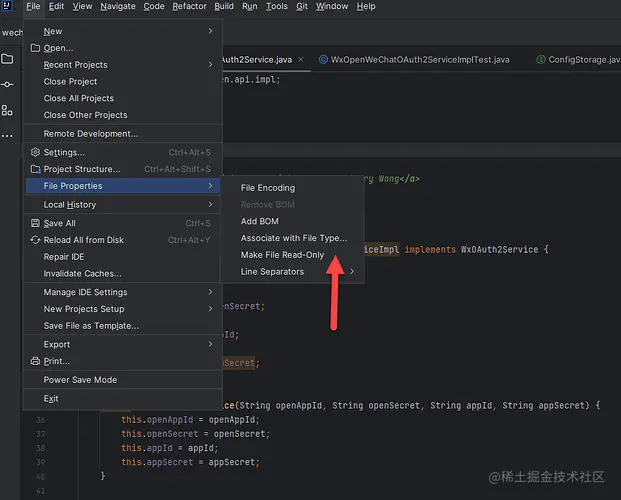Screen dimensions: 621x500
Task: Click the class icon on WxOpenWeChatOAuth2ServiceImplTest.java tab
Action: [323, 59]
